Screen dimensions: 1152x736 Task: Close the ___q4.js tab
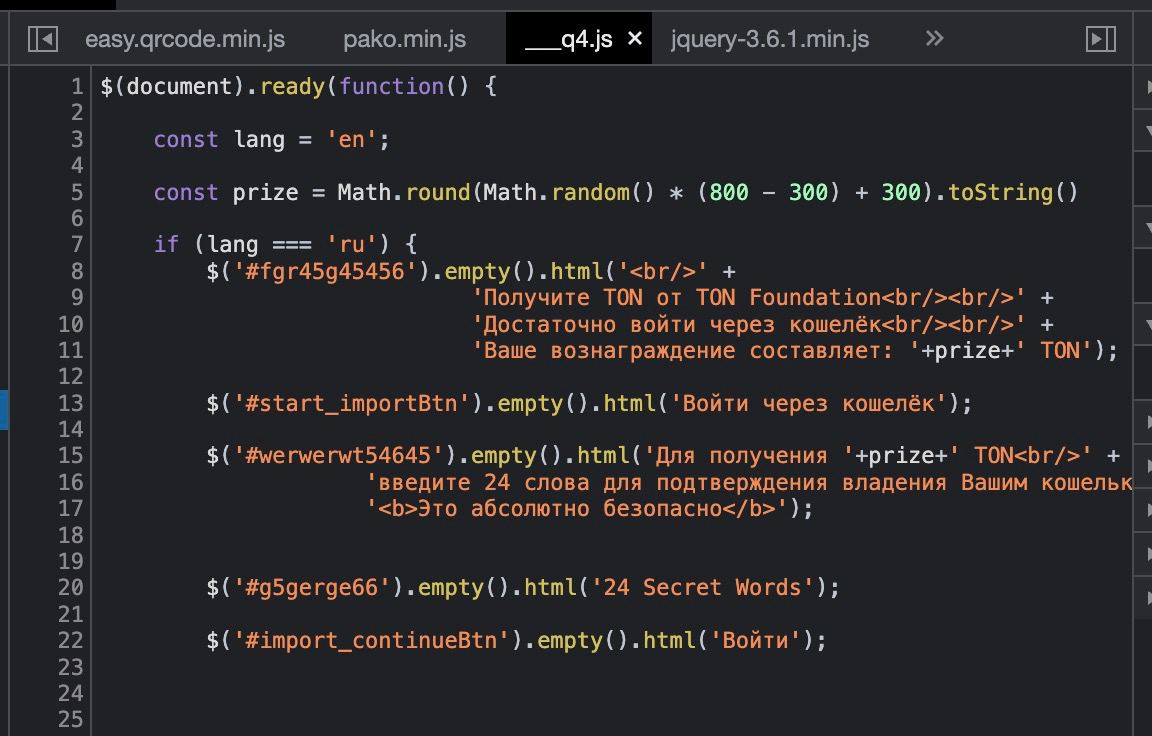pos(635,38)
